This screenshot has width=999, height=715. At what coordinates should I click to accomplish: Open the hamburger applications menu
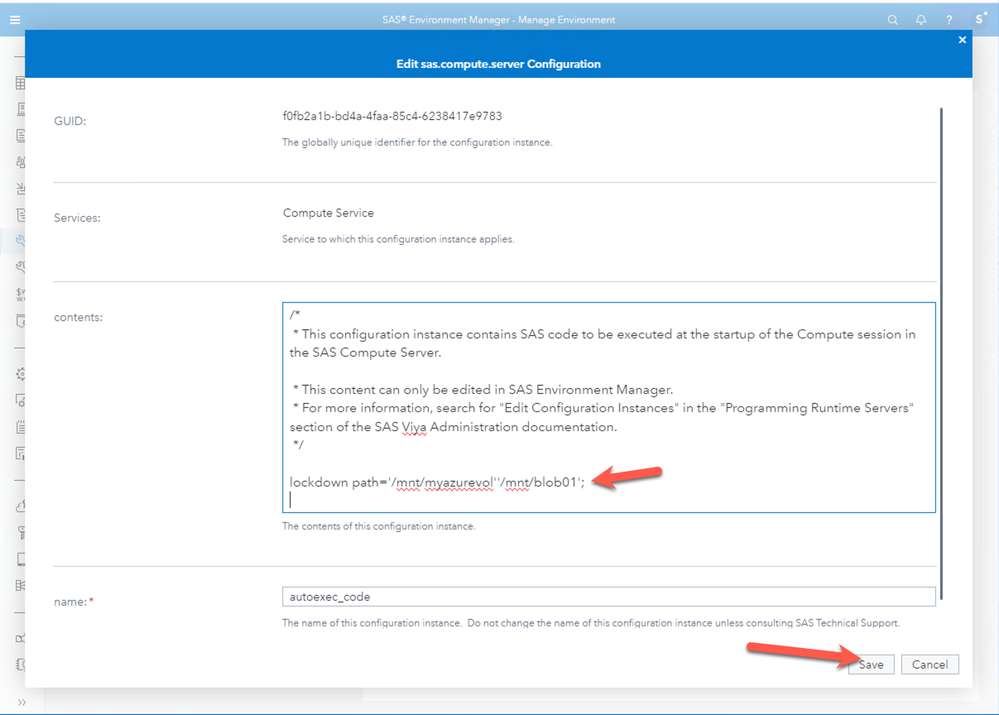coord(15,20)
